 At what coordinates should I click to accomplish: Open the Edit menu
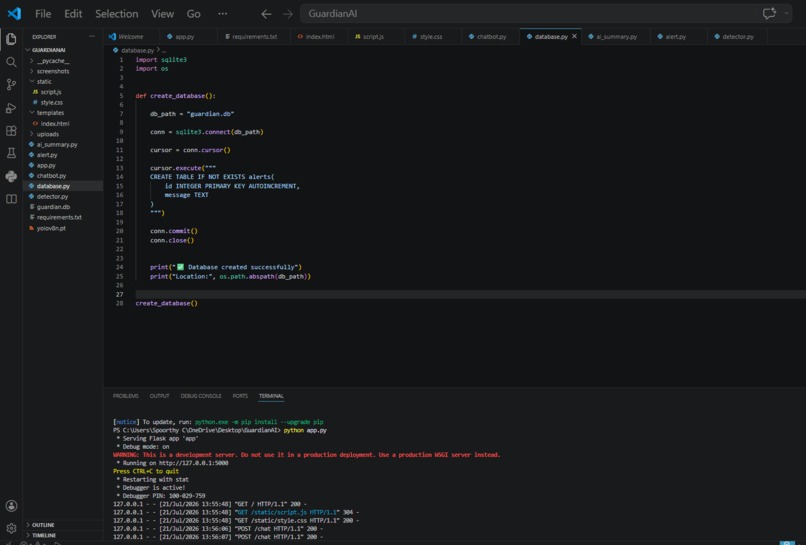tap(73, 14)
